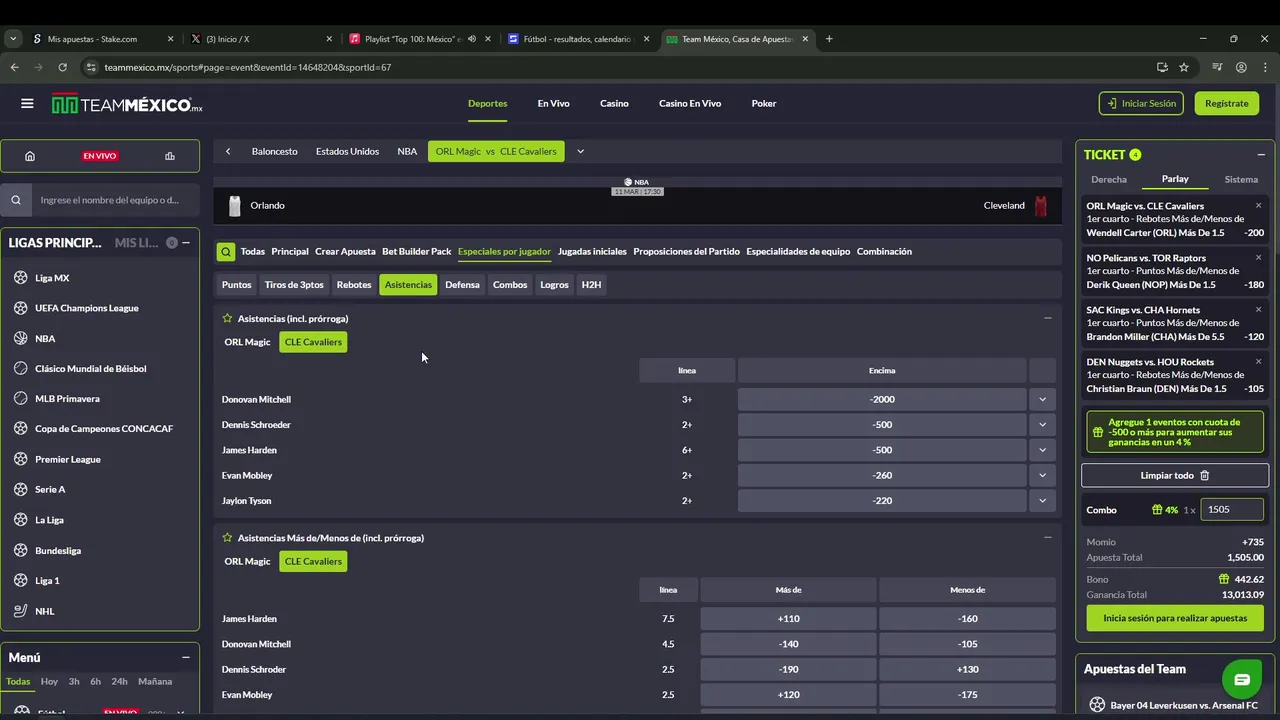Edit the combo stake amount field showing 1505

tap(1232, 510)
